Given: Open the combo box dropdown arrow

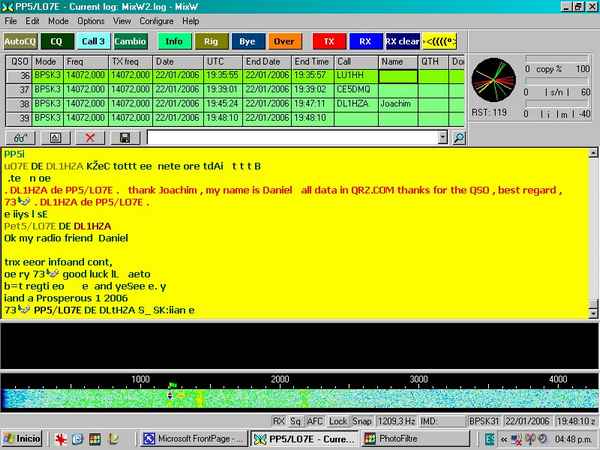Looking at the screenshot, I should 442,138.
